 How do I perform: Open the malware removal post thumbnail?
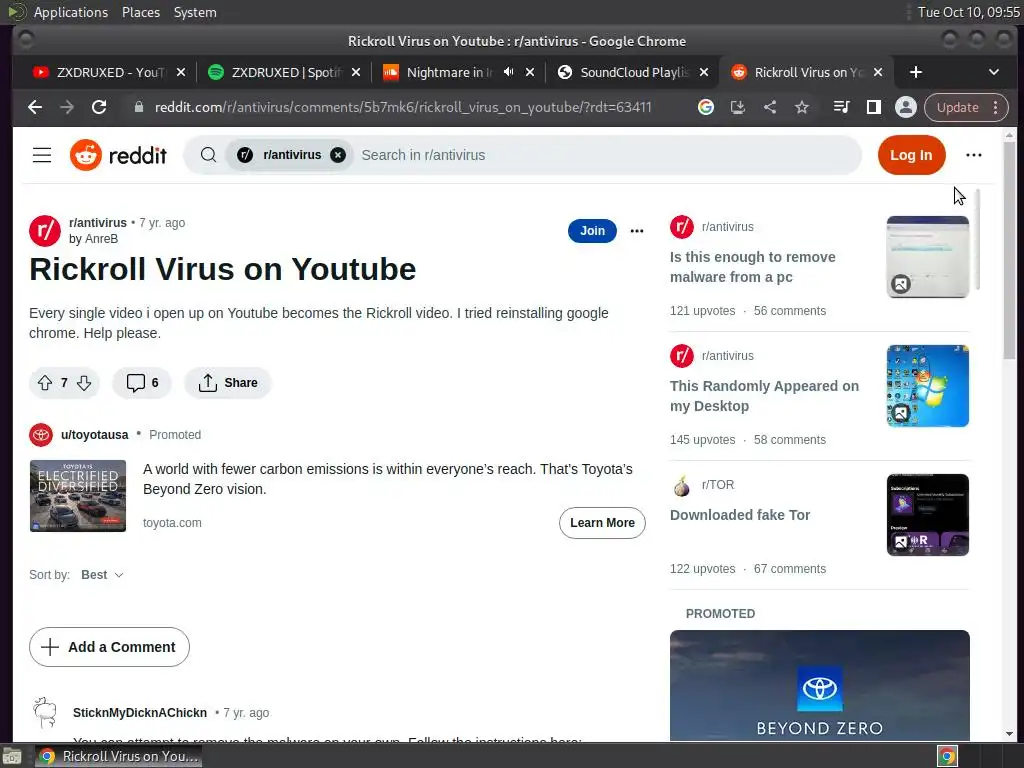click(927, 257)
